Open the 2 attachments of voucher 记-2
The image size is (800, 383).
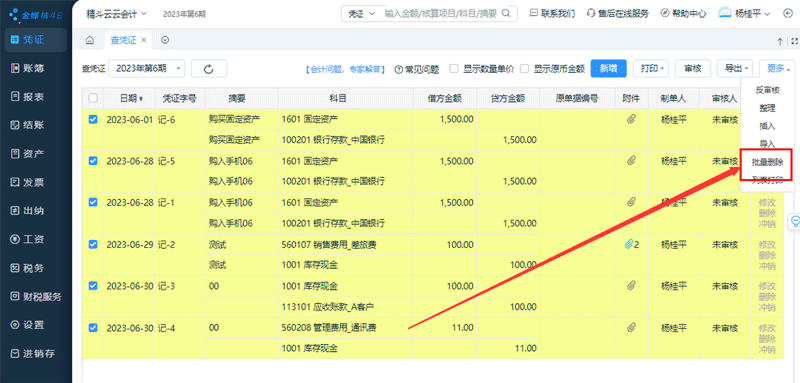pos(632,244)
